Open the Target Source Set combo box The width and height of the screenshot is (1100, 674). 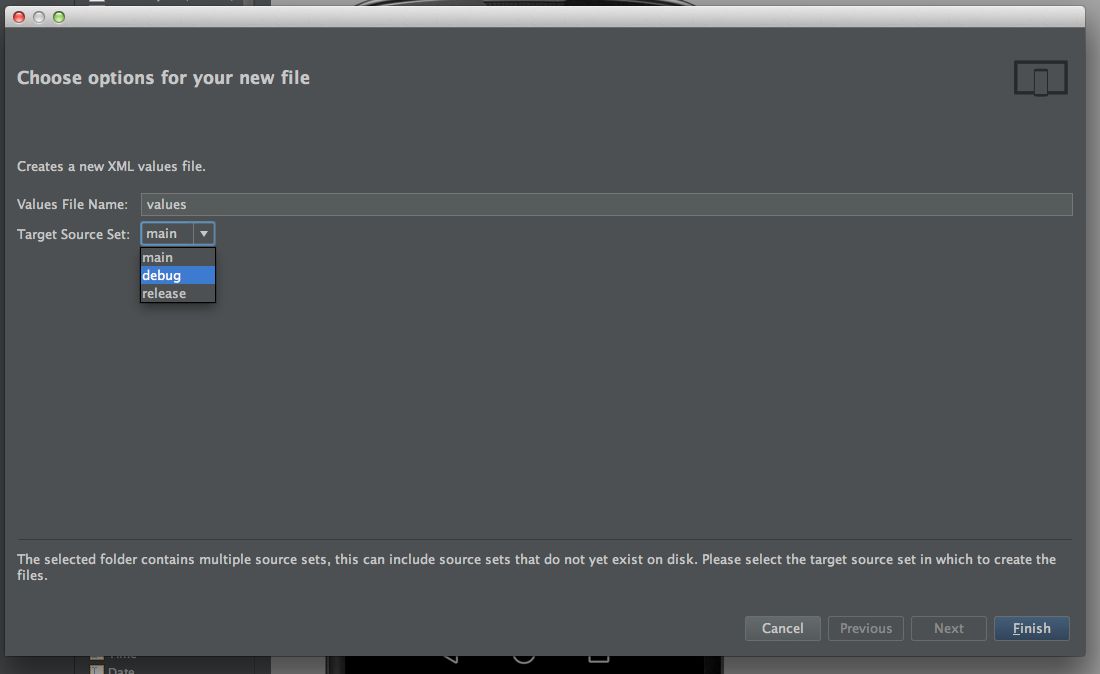coord(177,234)
